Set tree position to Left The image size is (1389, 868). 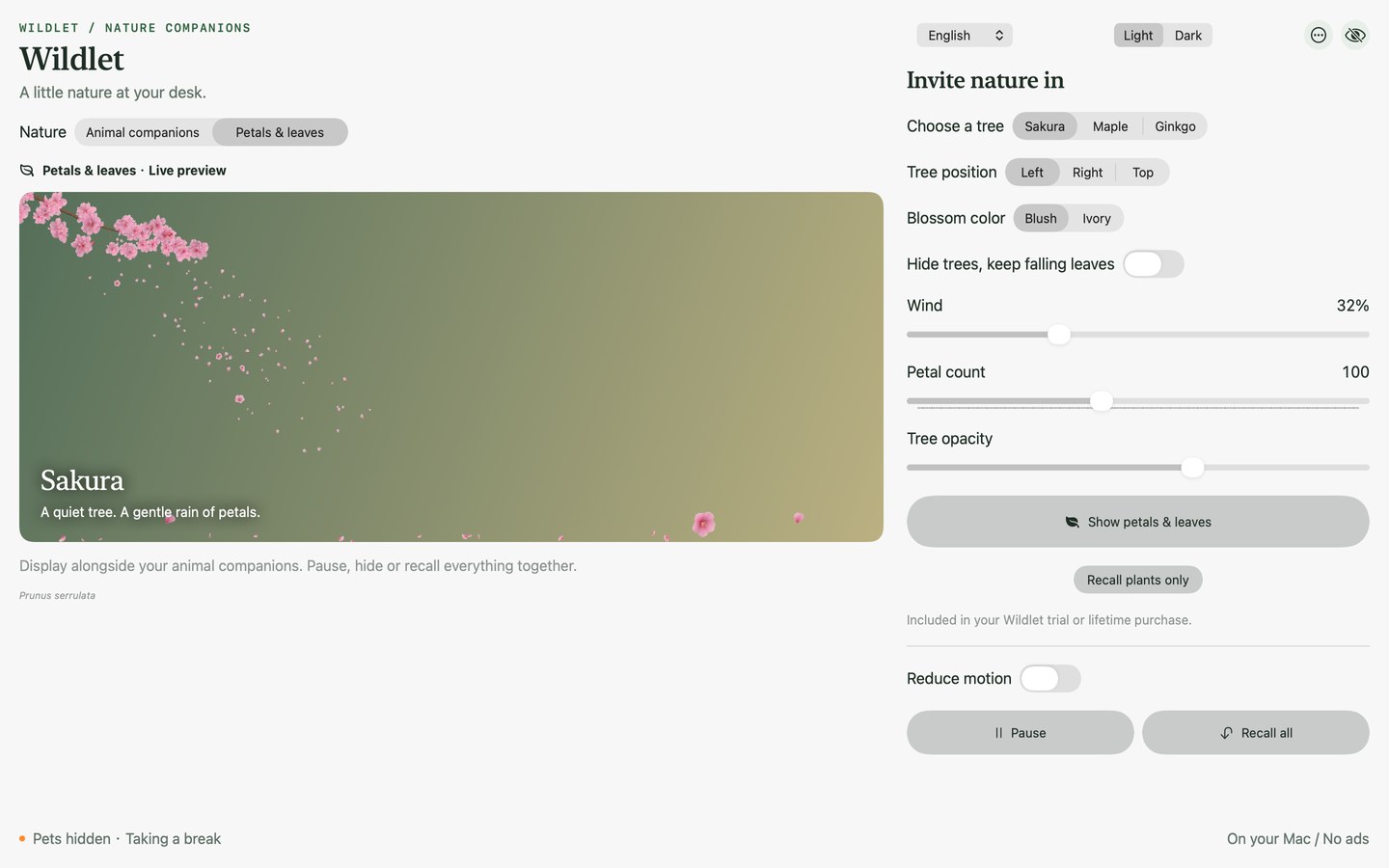(x=1032, y=173)
